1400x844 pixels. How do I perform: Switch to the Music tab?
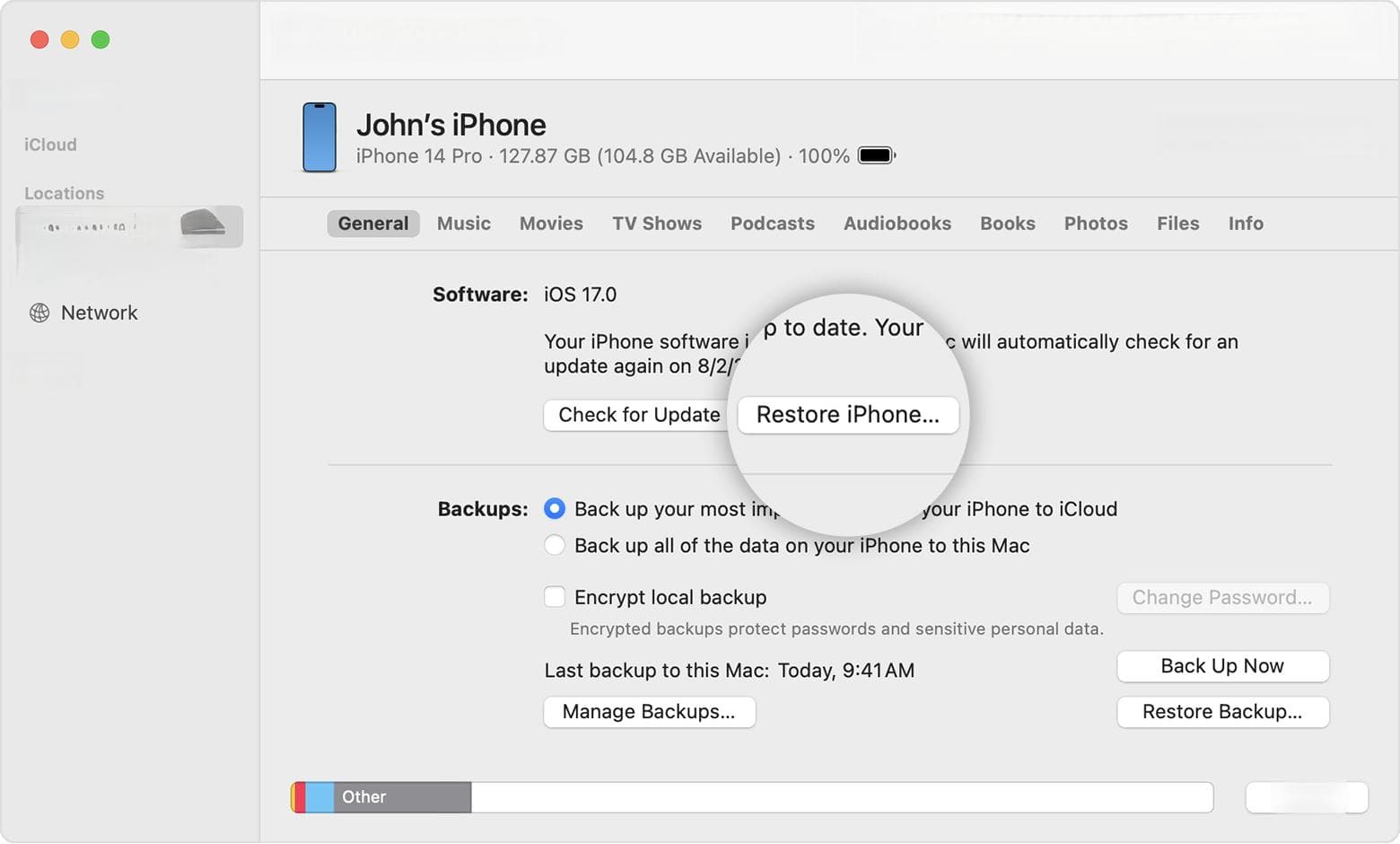point(464,224)
